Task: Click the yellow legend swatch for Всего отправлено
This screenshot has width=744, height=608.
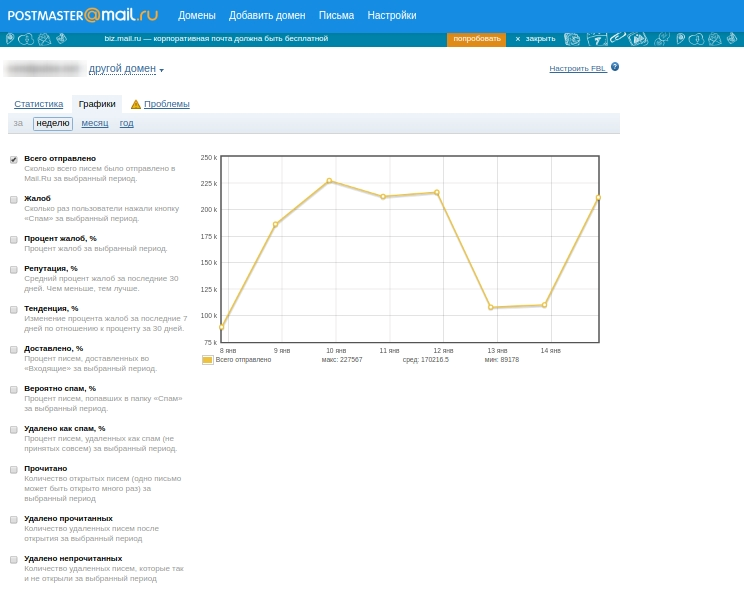Action: coord(207,359)
